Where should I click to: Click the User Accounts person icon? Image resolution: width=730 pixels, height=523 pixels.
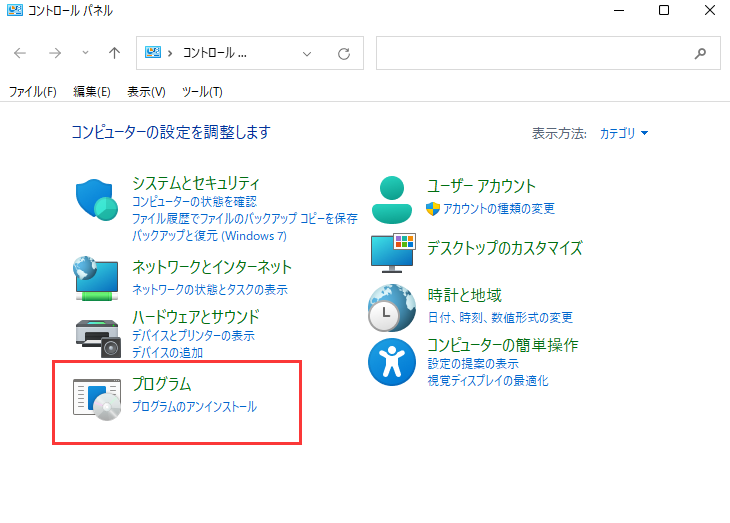(x=392, y=199)
